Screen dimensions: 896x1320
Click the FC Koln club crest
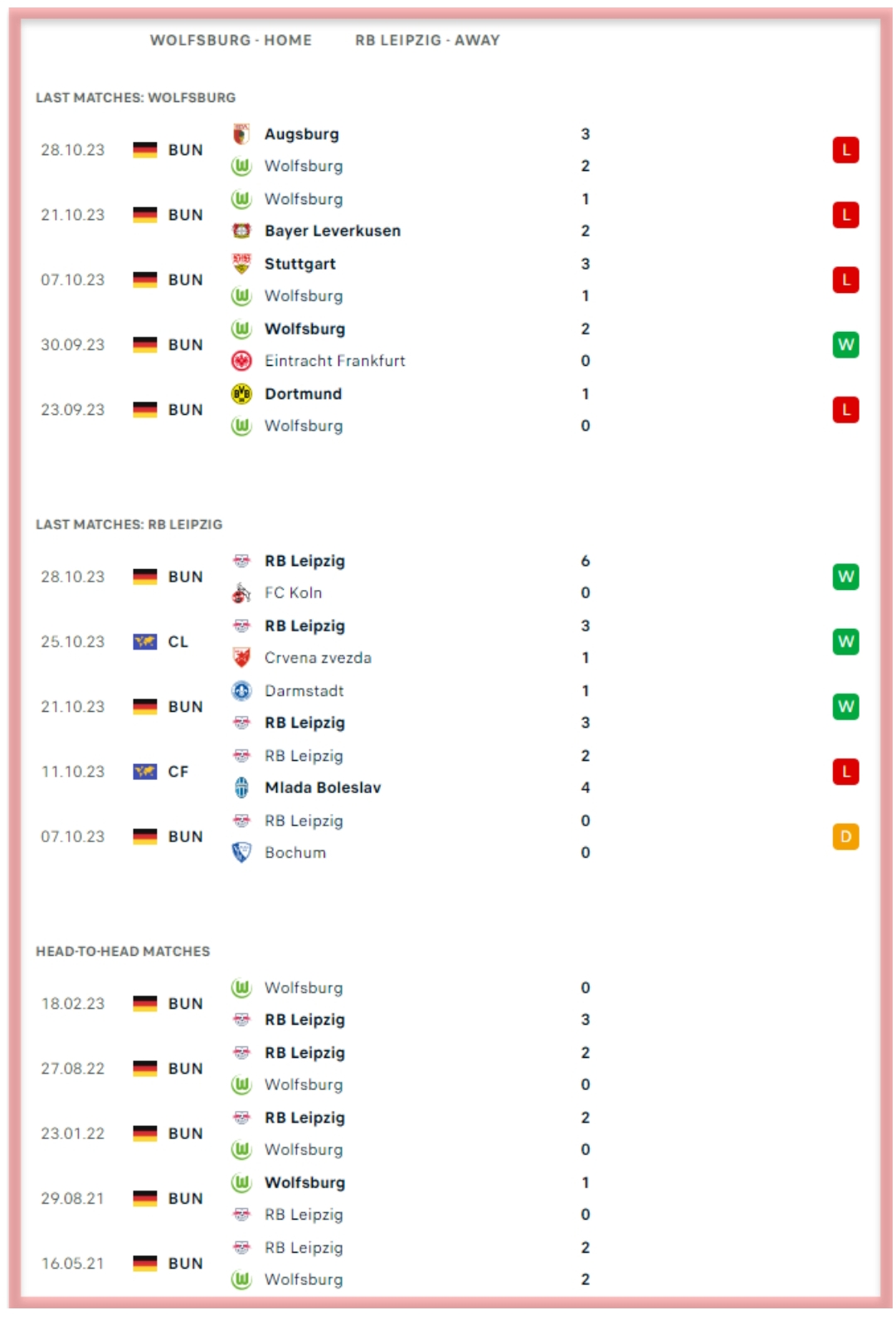point(241,592)
